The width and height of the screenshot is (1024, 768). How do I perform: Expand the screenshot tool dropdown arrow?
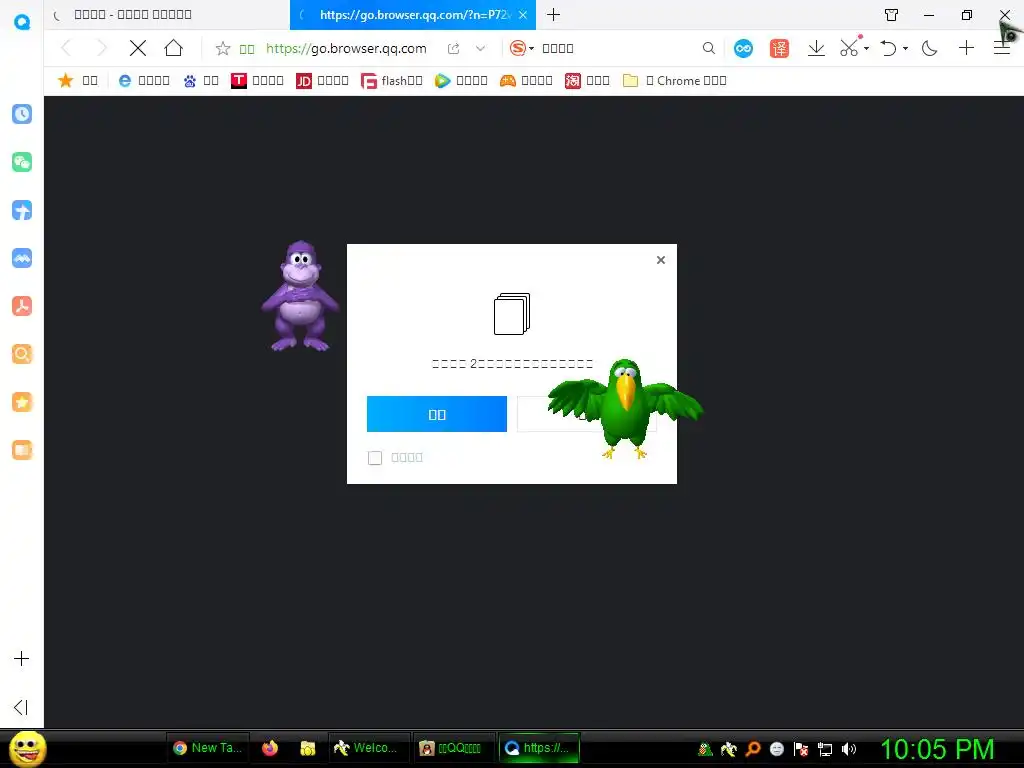[x=867, y=48]
